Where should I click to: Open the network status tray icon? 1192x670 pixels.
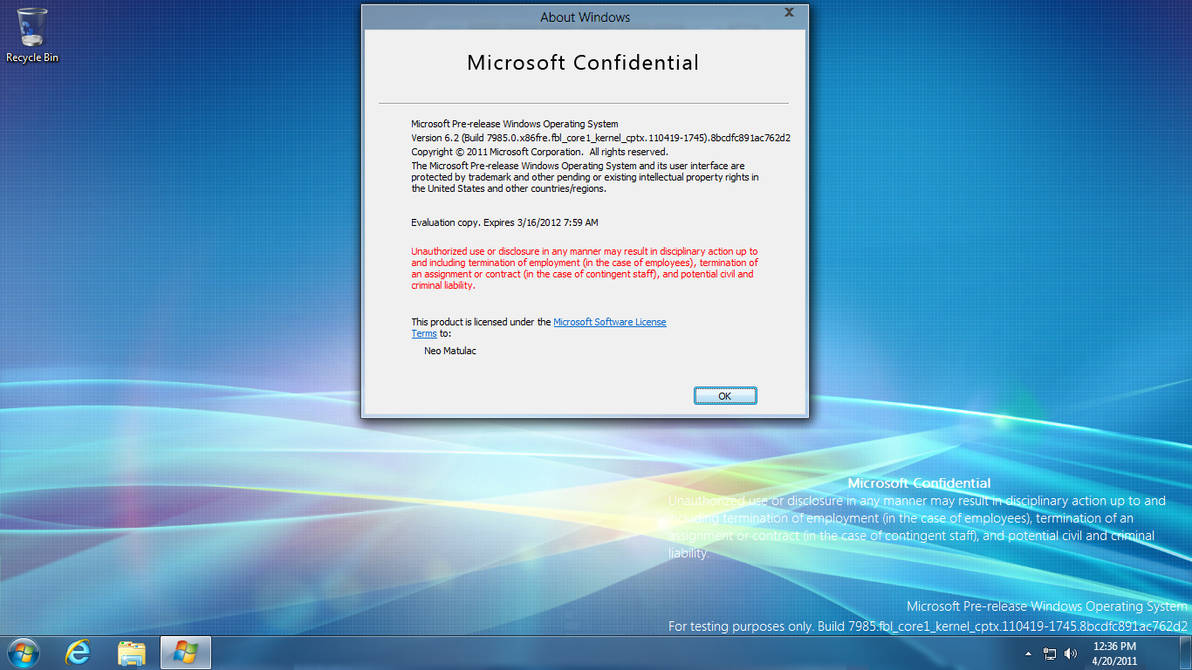pyautogui.click(x=1050, y=654)
